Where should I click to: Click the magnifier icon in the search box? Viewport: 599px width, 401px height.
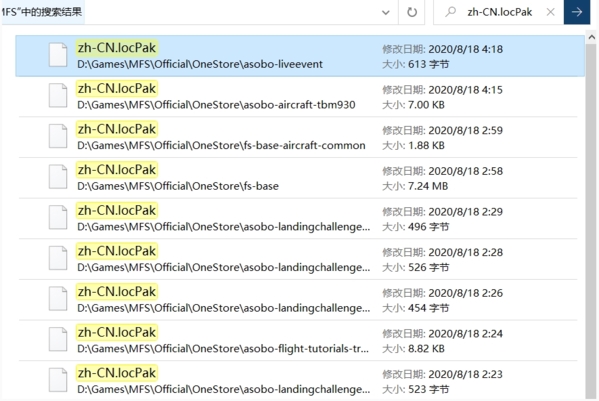tap(451, 12)
